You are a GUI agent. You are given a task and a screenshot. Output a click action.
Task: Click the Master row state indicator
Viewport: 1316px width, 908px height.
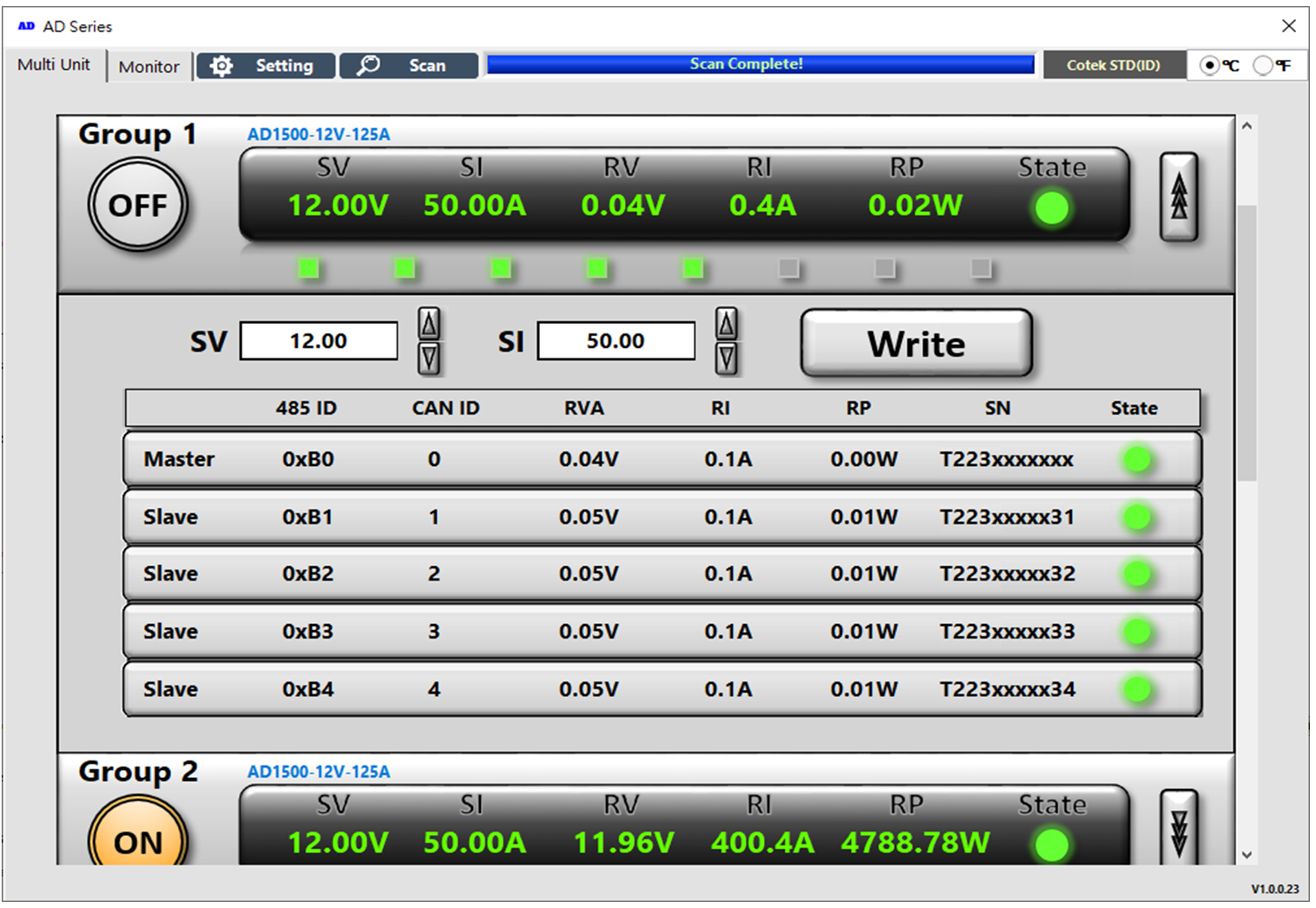1137,459
